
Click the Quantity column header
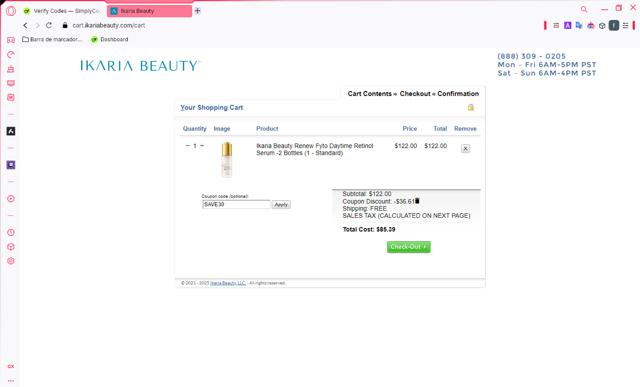tap(195, 129)
